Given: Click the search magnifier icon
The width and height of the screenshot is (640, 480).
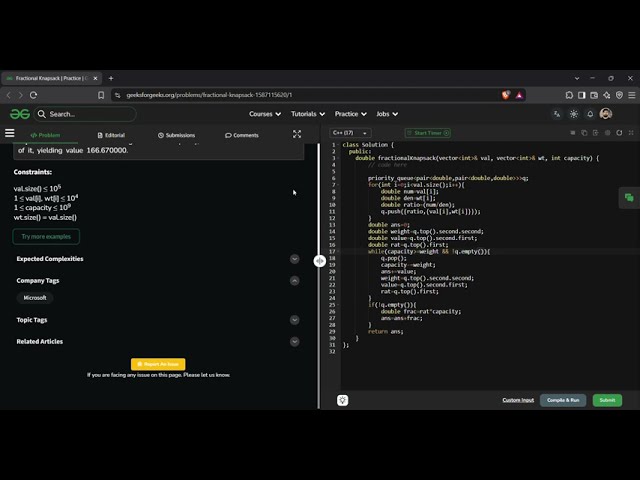Looking at the screenshot, I should tap(42, 114).
